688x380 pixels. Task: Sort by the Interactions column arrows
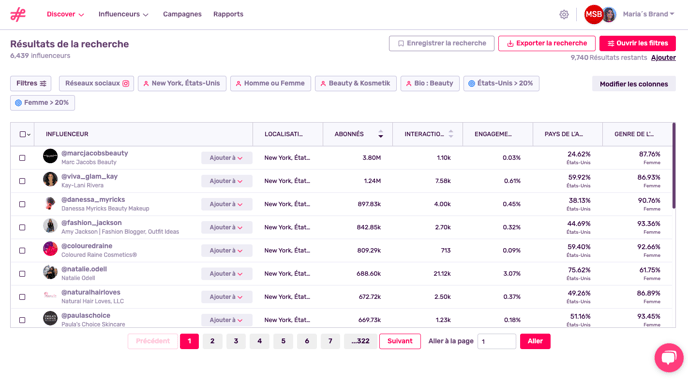pyautogui.click(x=451, y=134)
